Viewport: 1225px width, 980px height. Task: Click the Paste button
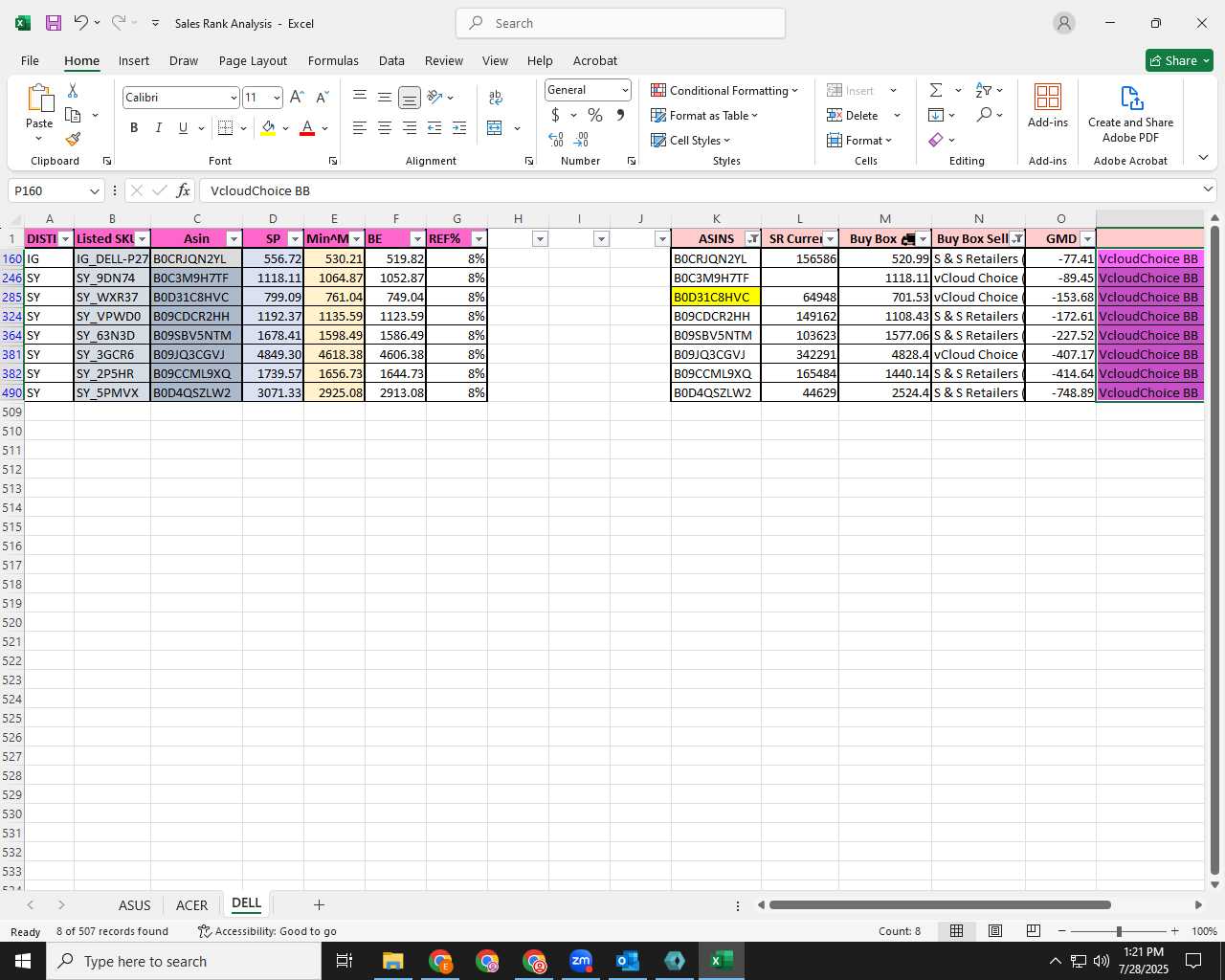tap(39, 112)
